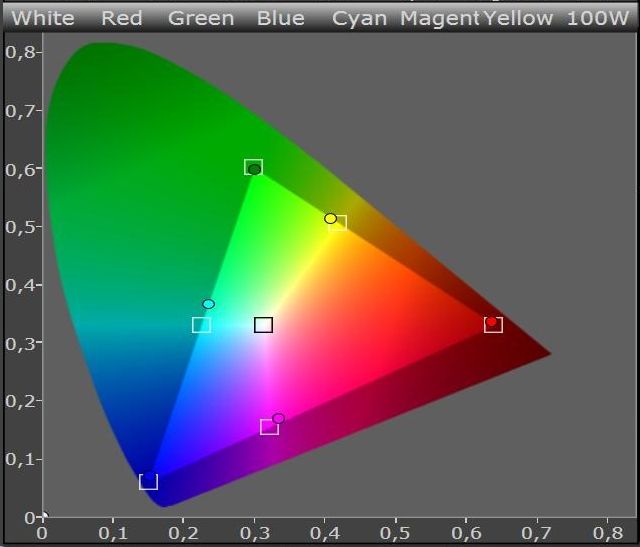Viewport: 640px width, 547px height.
Task: Select the Green column header
Action: 201,18
